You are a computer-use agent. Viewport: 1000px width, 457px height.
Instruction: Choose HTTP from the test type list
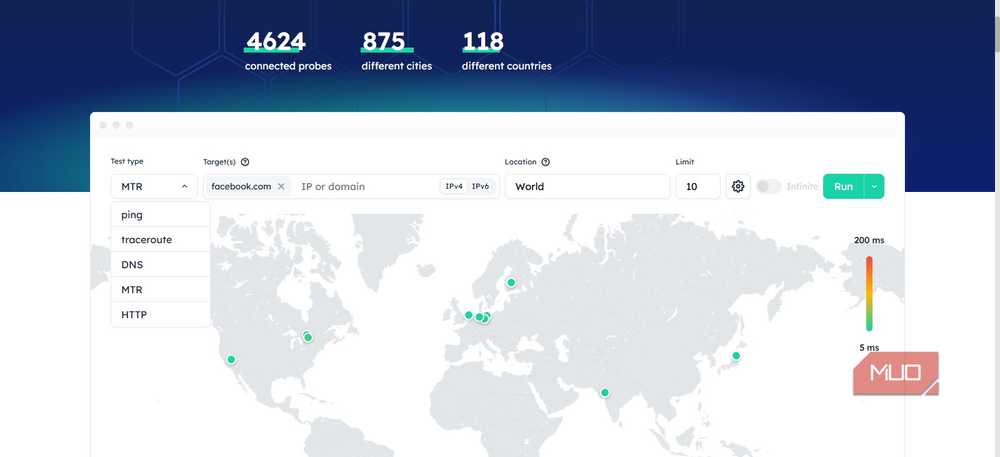[160, 314]
